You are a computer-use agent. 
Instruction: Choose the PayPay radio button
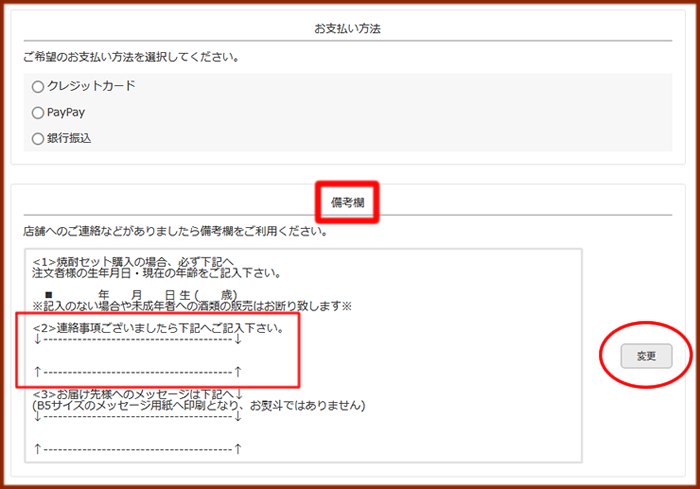tap(38, 113)
